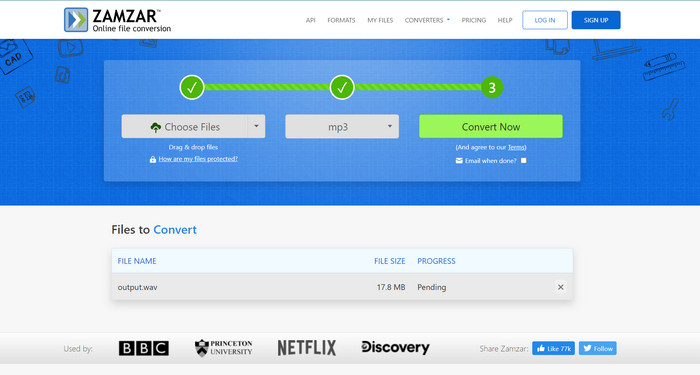Go to My Files
The height and width of the screenshot is (375, 700).
380,20
